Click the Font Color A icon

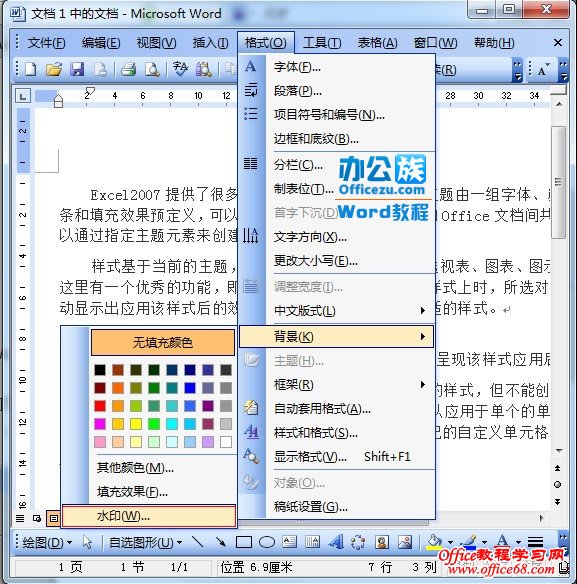(503, 542)
